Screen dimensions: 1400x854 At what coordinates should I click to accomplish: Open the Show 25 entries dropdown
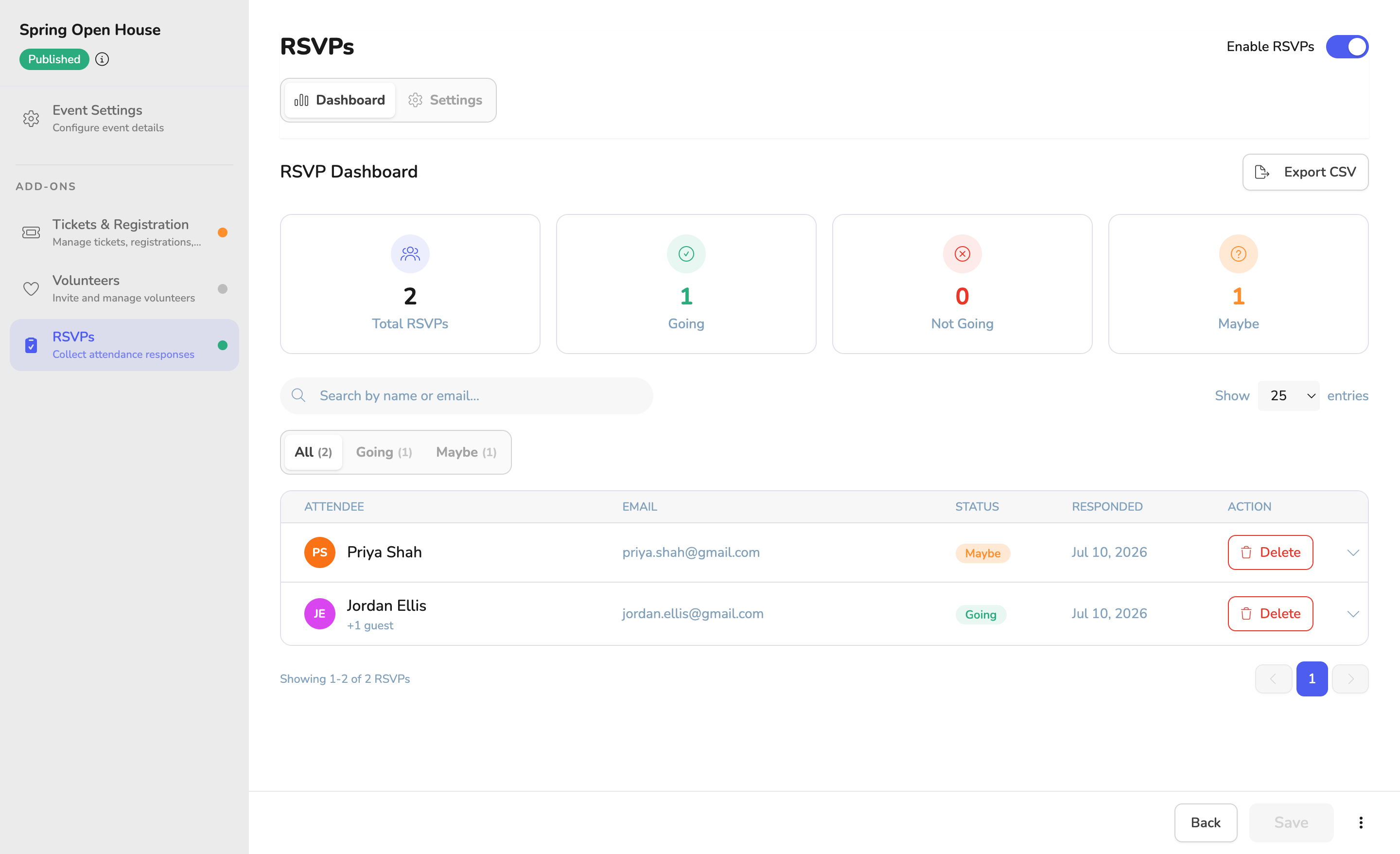pos(1289,395)
